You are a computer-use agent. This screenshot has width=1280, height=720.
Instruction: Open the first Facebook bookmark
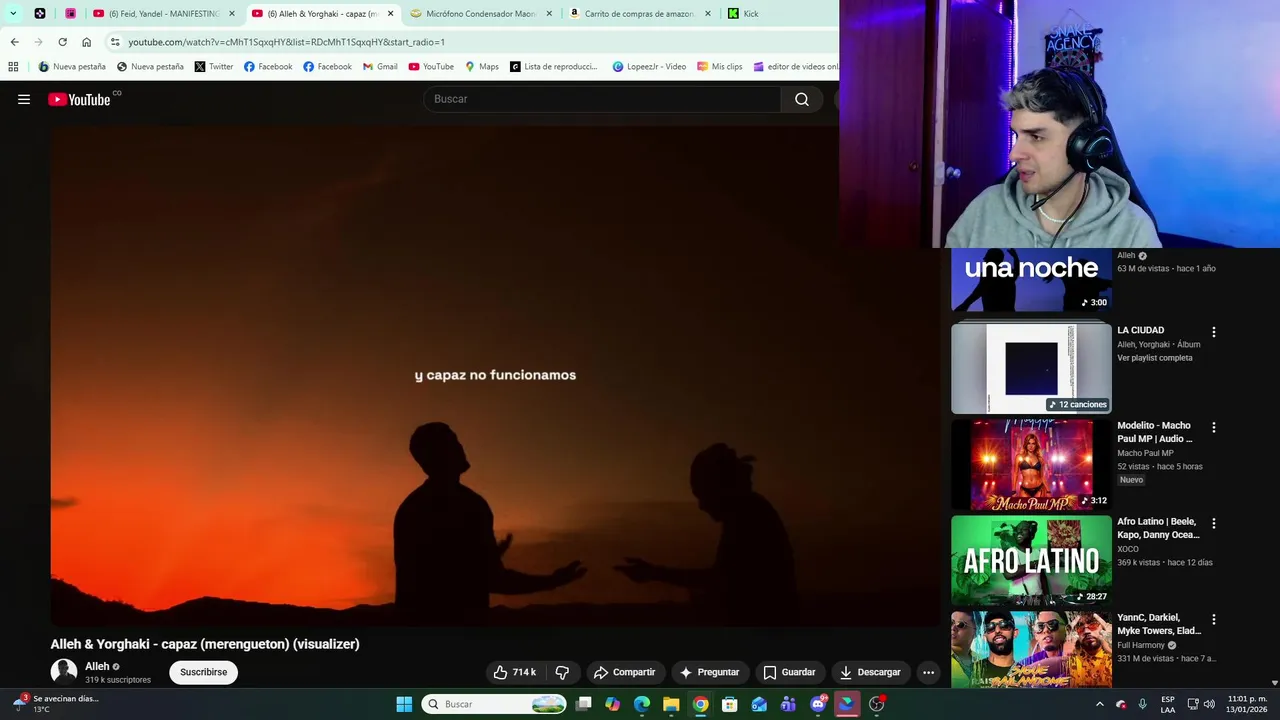268,67
